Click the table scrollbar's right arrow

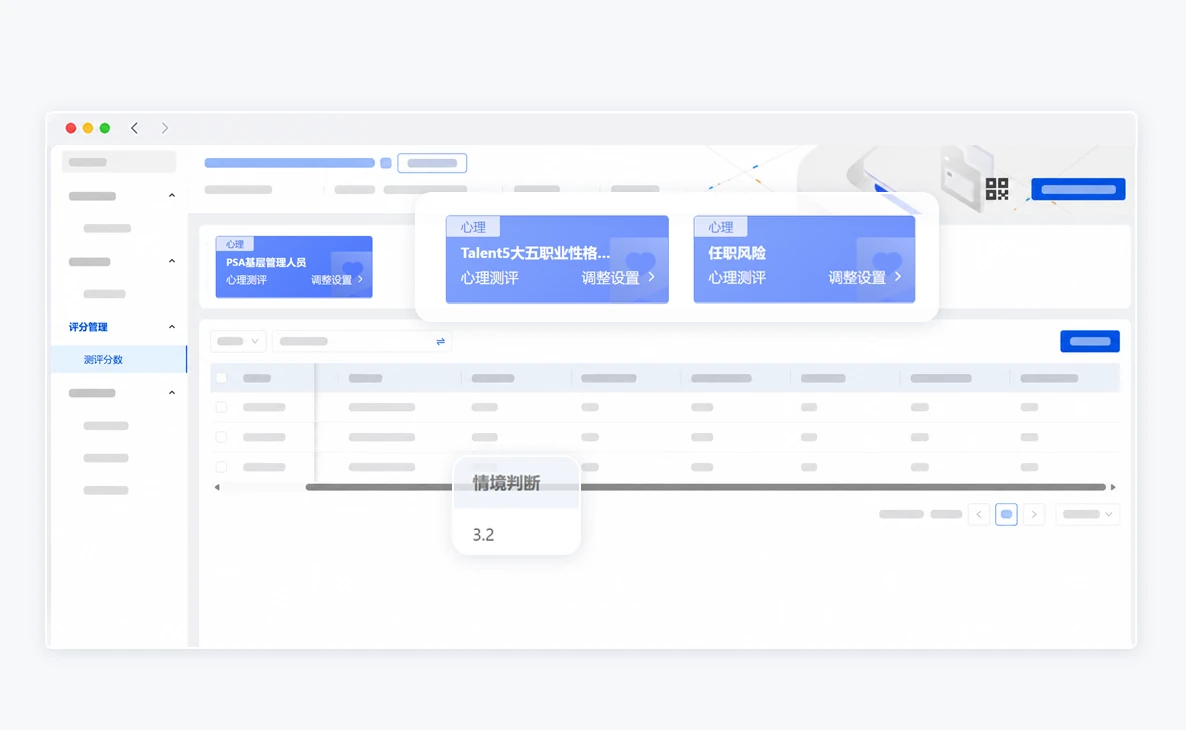click(1113, 487)
